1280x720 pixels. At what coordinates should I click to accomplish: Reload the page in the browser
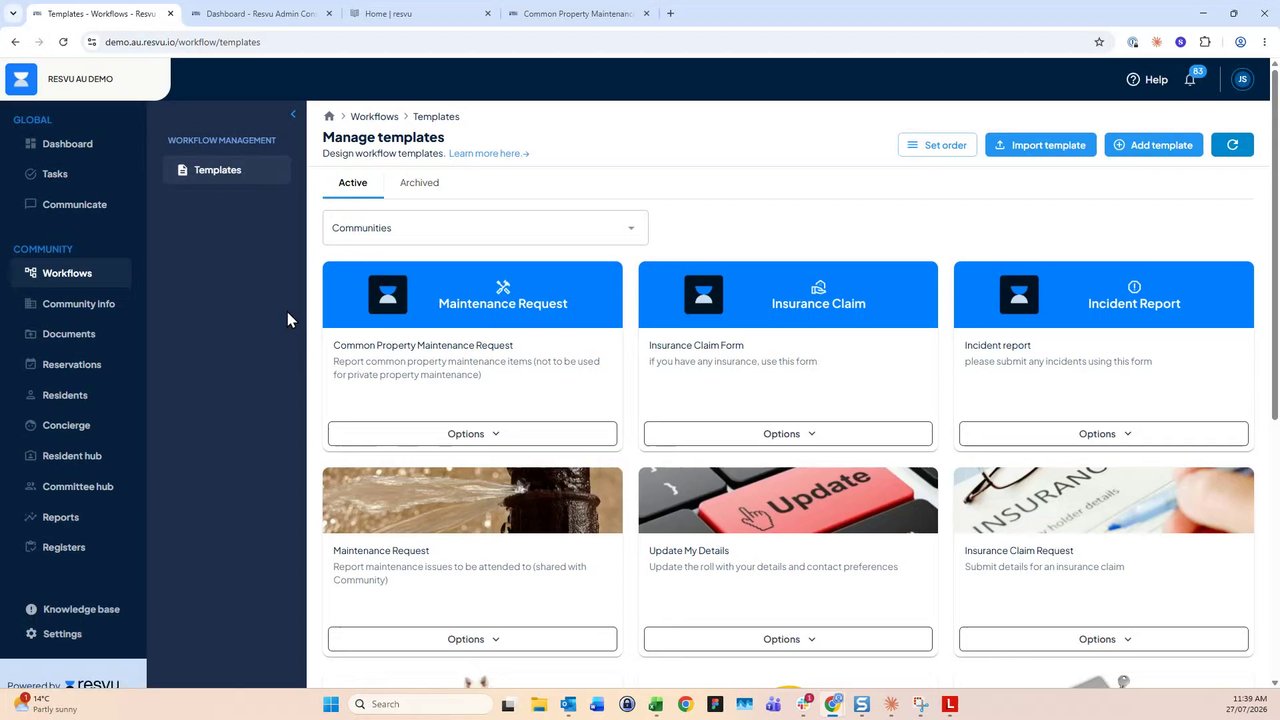pos(63,42)
